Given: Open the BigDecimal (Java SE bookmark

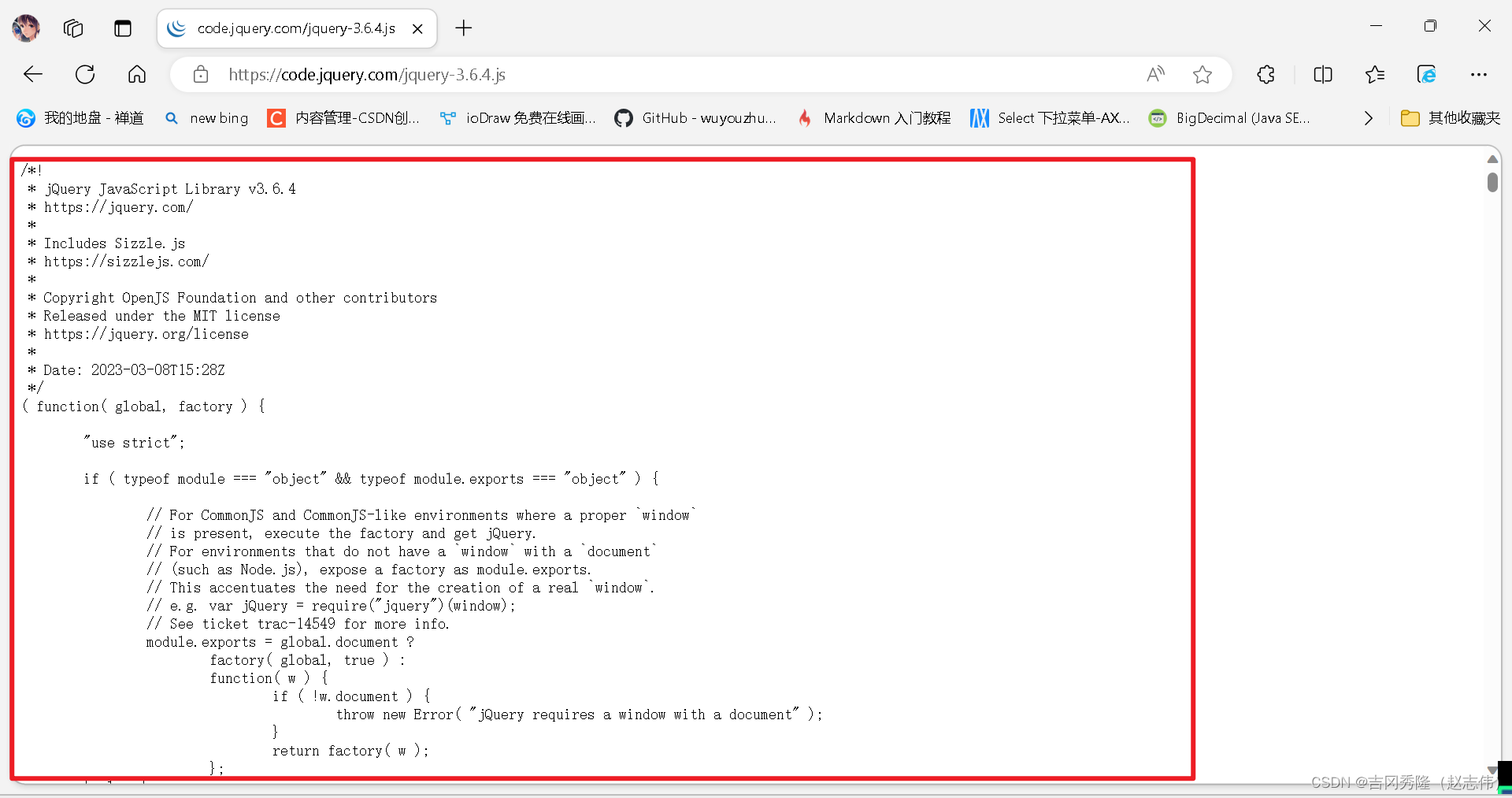Looking at the screenshot, I should pos(1230,118).
